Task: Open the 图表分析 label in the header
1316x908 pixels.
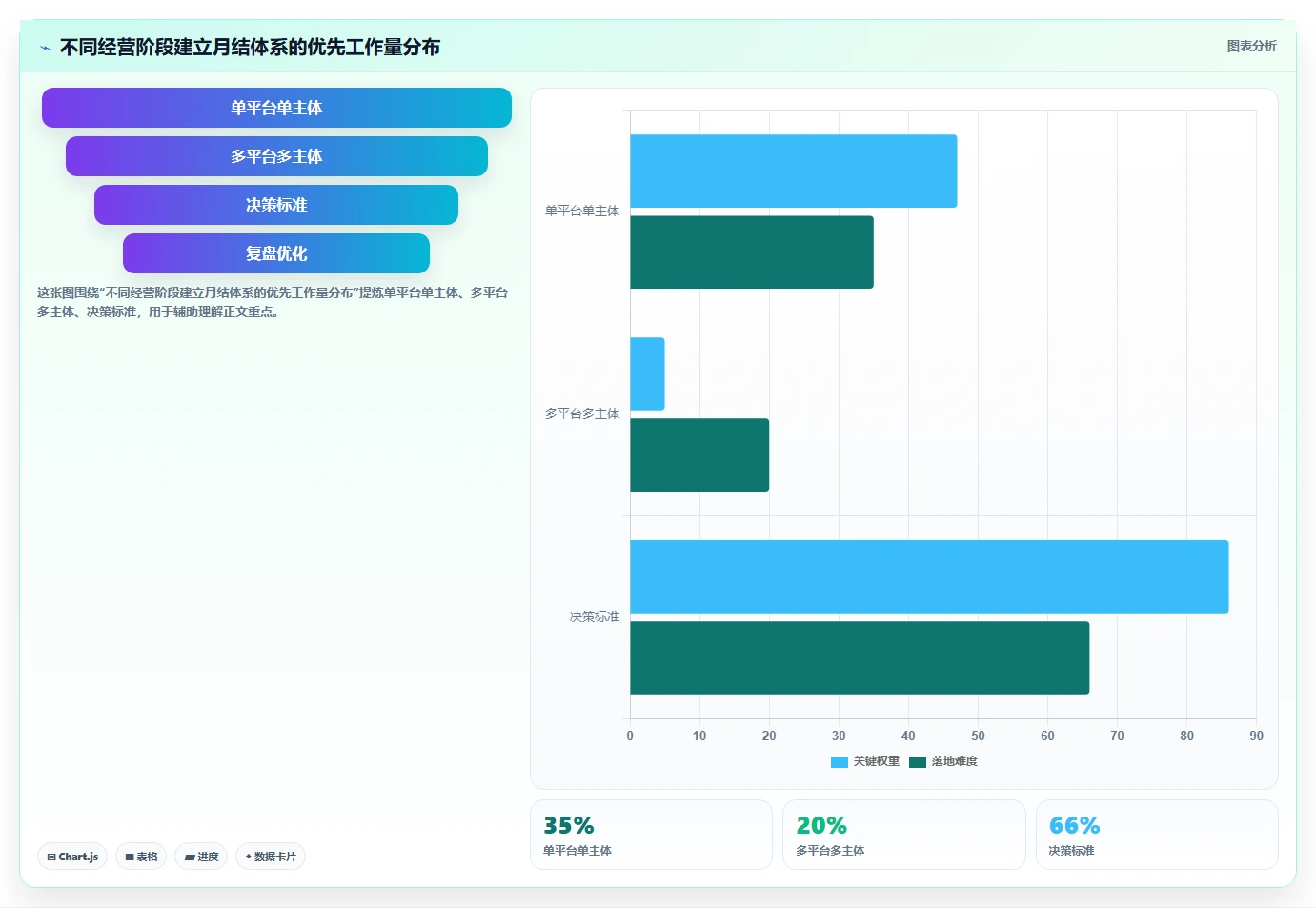Action: [x=1251, y=46]
